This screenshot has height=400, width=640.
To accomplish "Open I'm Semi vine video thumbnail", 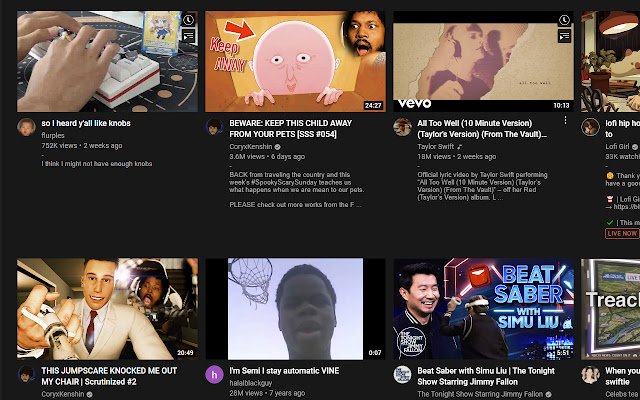I will pyautogui.click(x=295, y=309).
